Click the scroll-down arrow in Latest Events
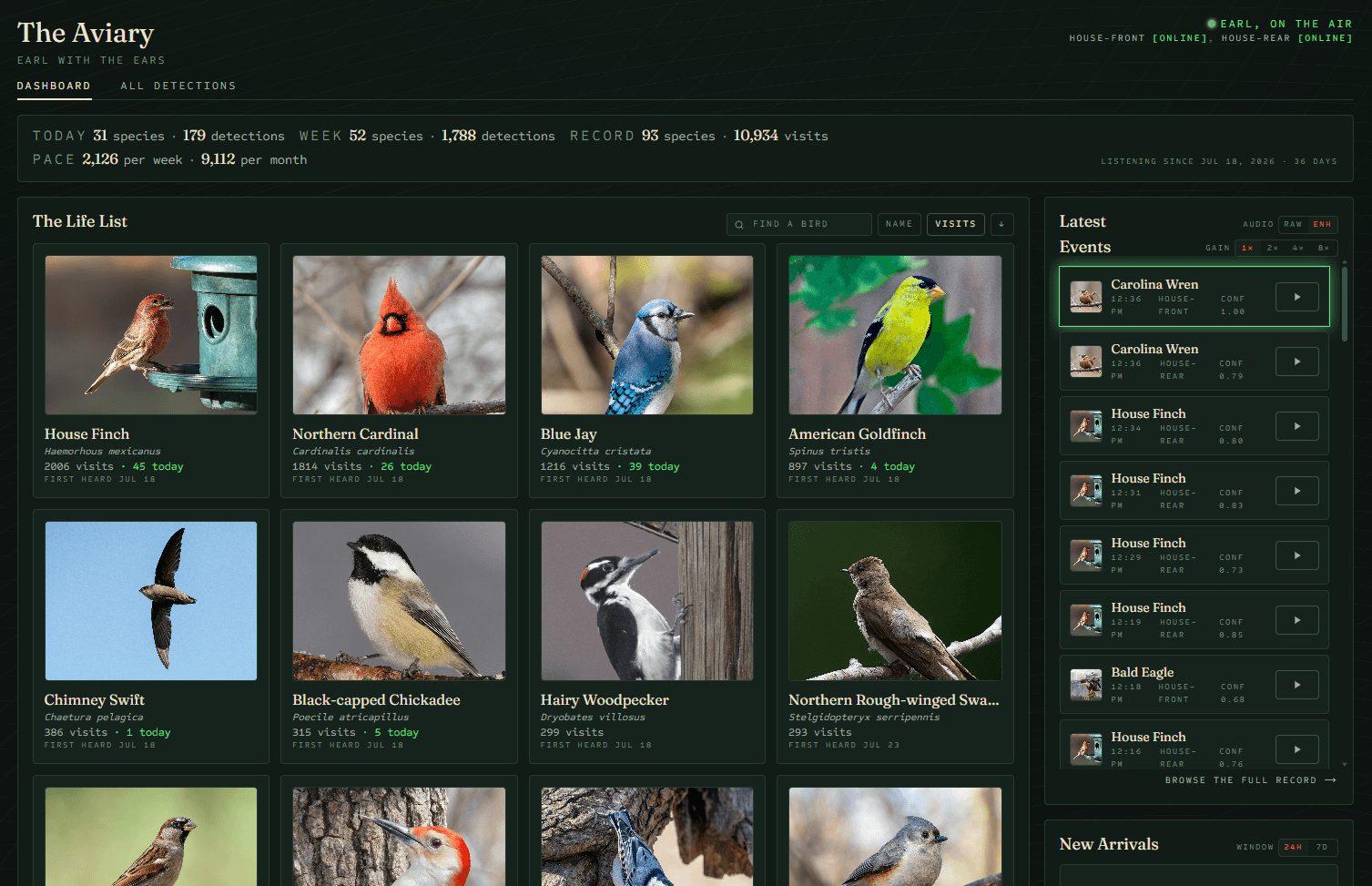The image size is (1372, 886). [1345, 765]
